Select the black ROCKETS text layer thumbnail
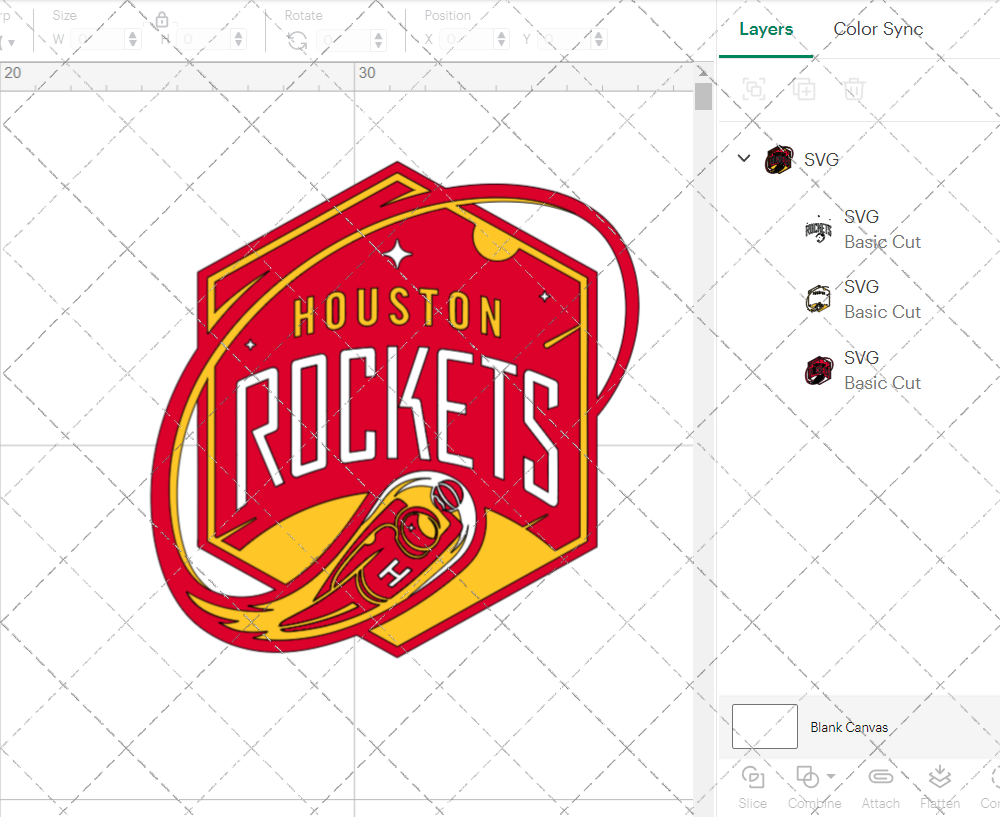This screenshot has width=1000, height=817. click(x=818, y=230)
